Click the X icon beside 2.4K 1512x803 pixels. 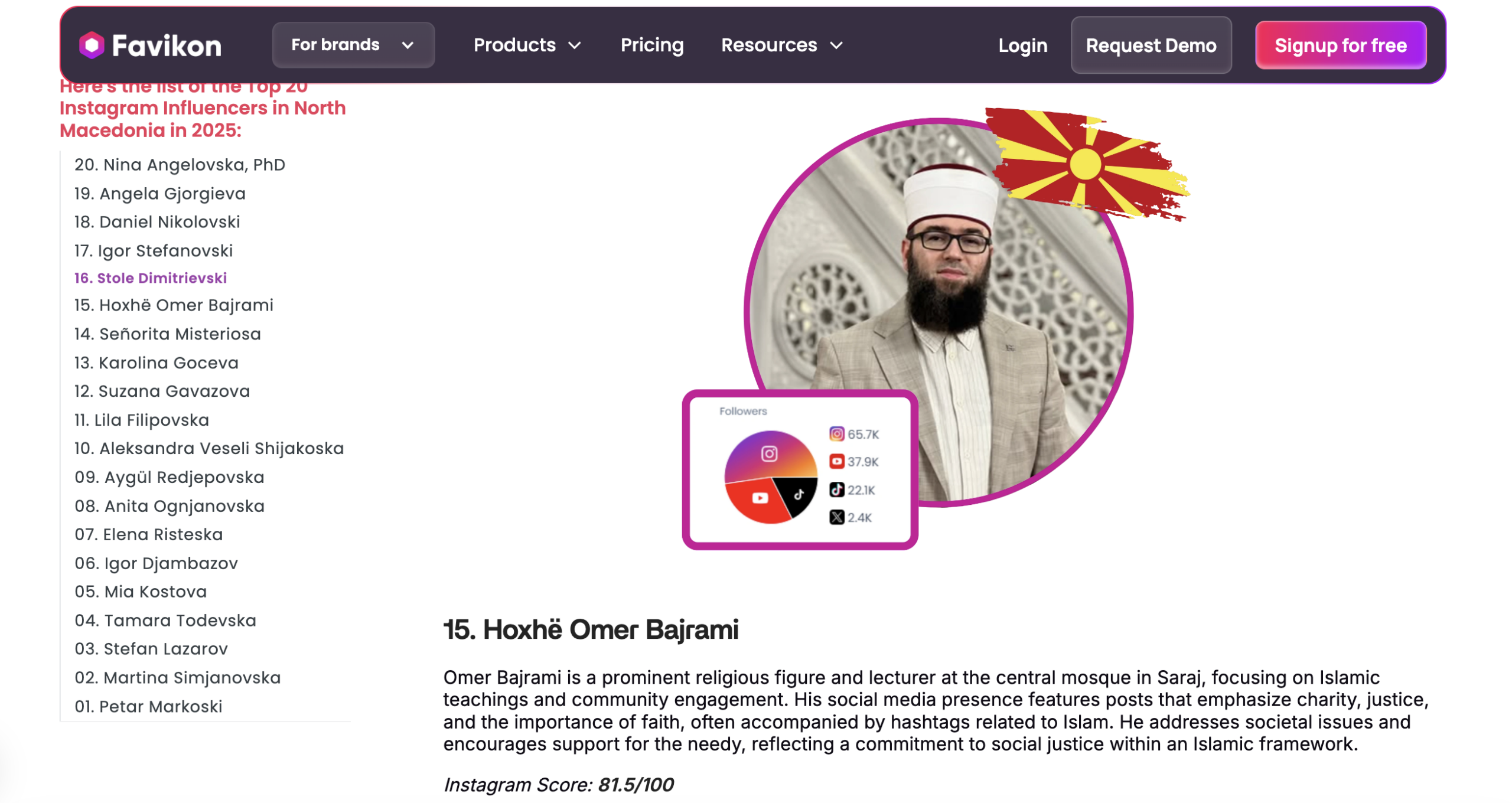pos(836,517)
